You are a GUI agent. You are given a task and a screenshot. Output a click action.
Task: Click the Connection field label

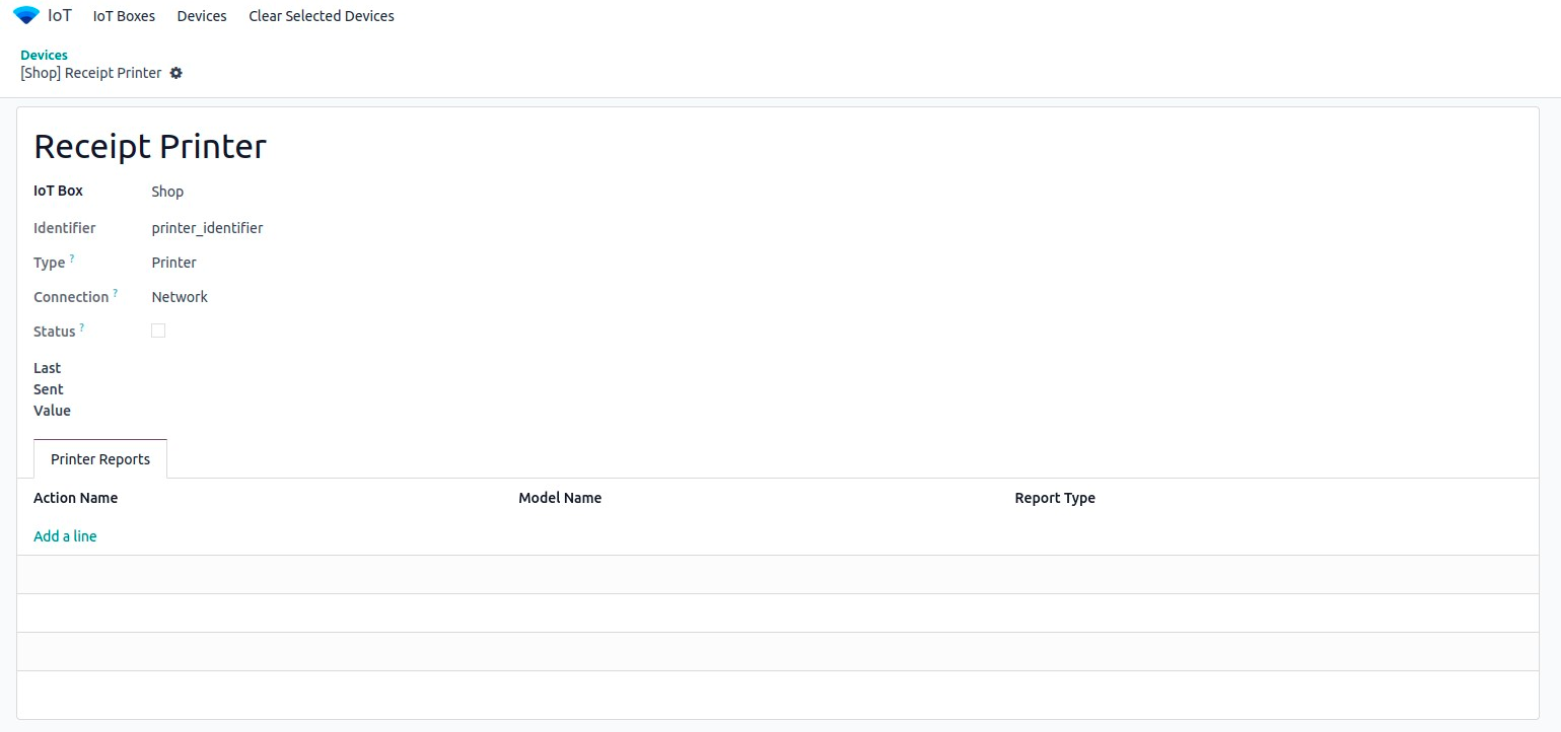point(71,297)
